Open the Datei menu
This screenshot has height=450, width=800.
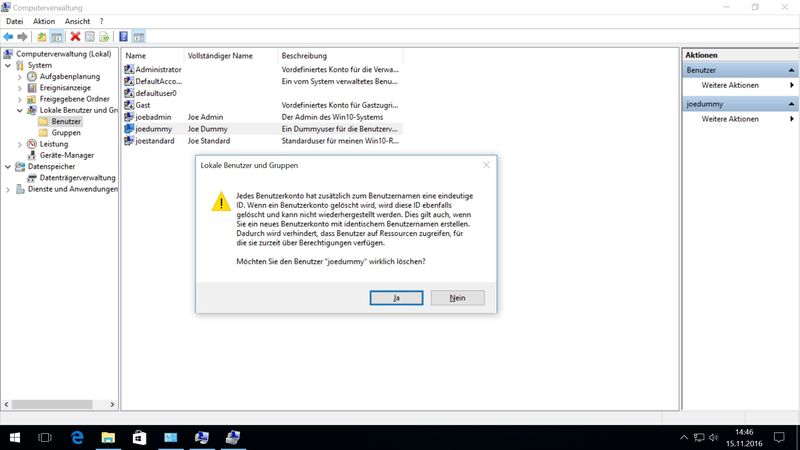tap(14, 21)
